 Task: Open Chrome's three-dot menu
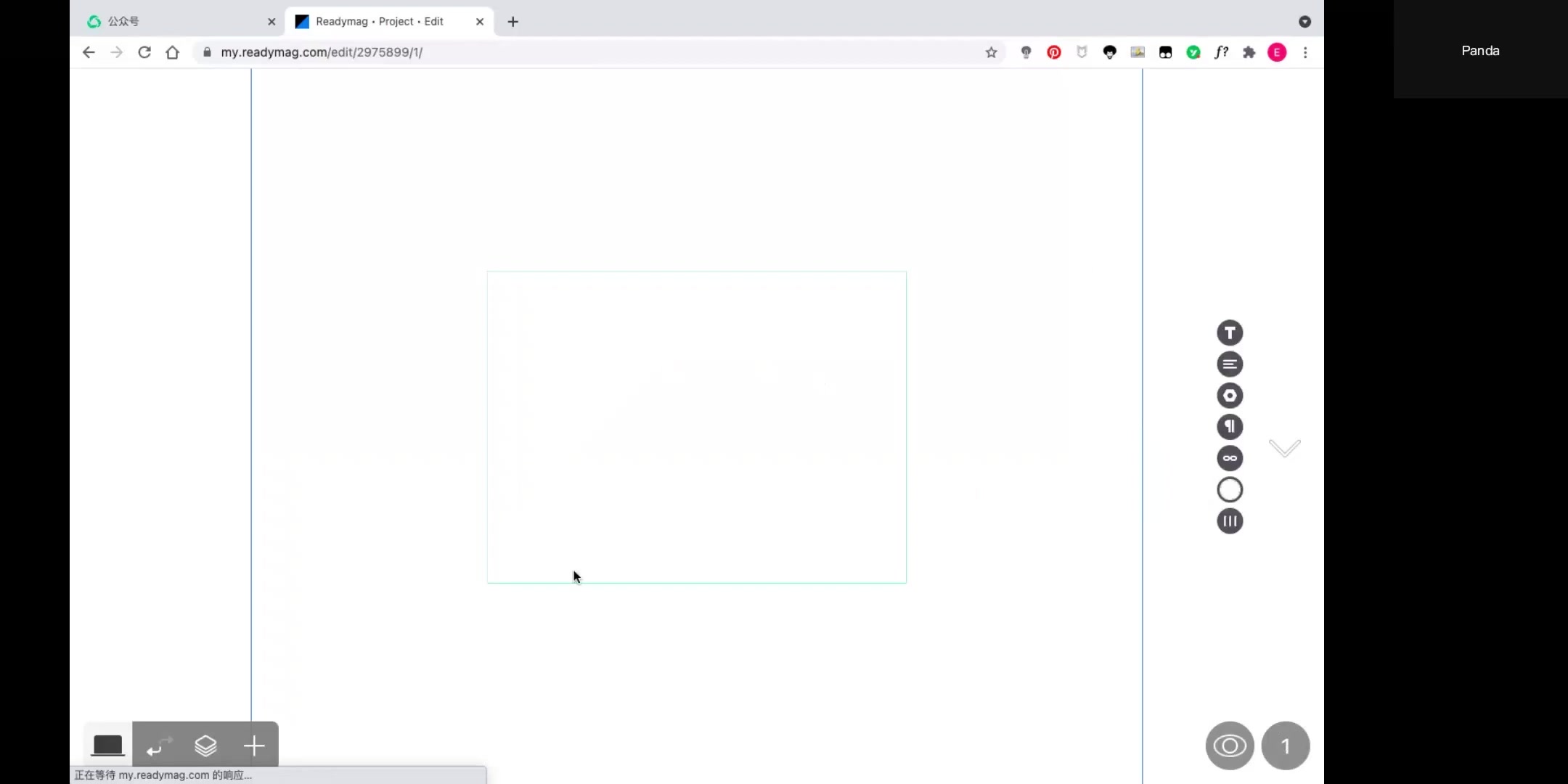(1305, 52)
